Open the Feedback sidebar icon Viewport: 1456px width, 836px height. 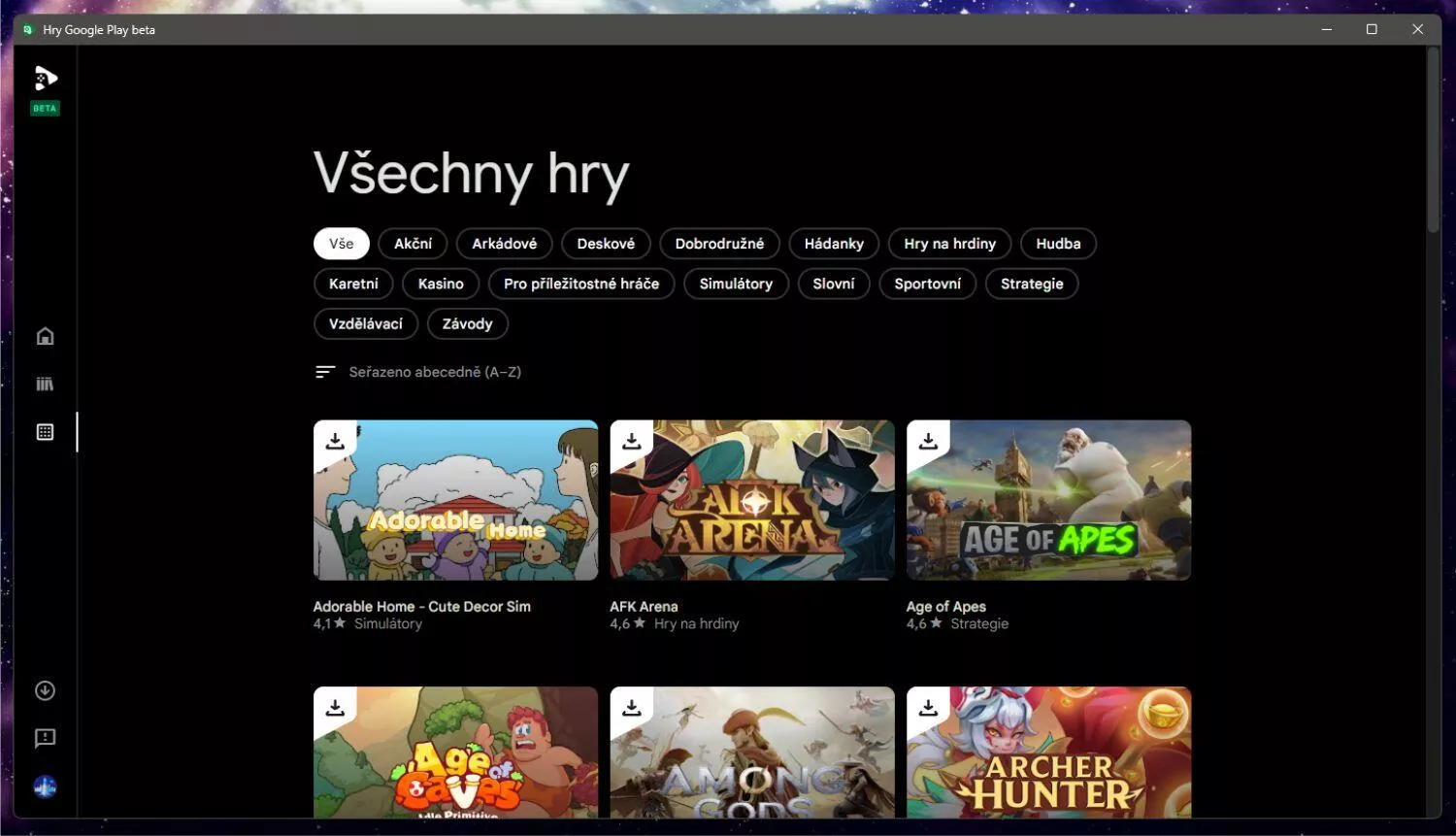(45, 738)
